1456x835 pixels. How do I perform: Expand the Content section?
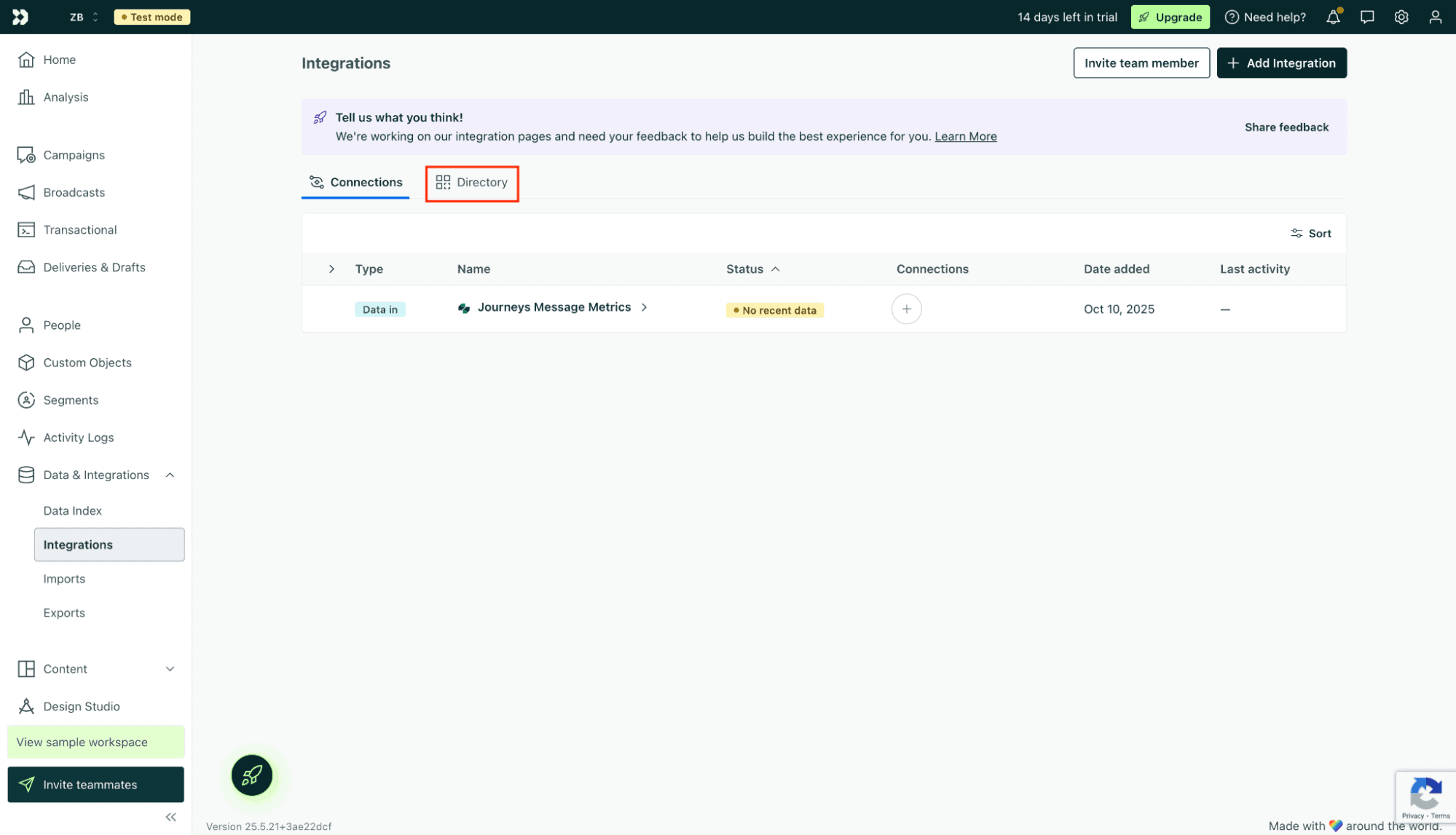click(170, 668)
